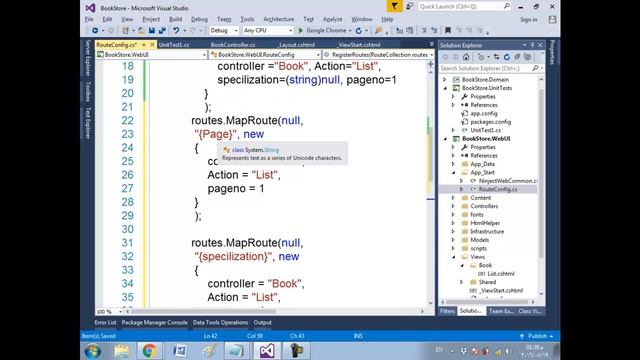The image size is (640, 360).
Task: Click the browser Refresh icon in the toolbar
Action: tap(358, 31)
